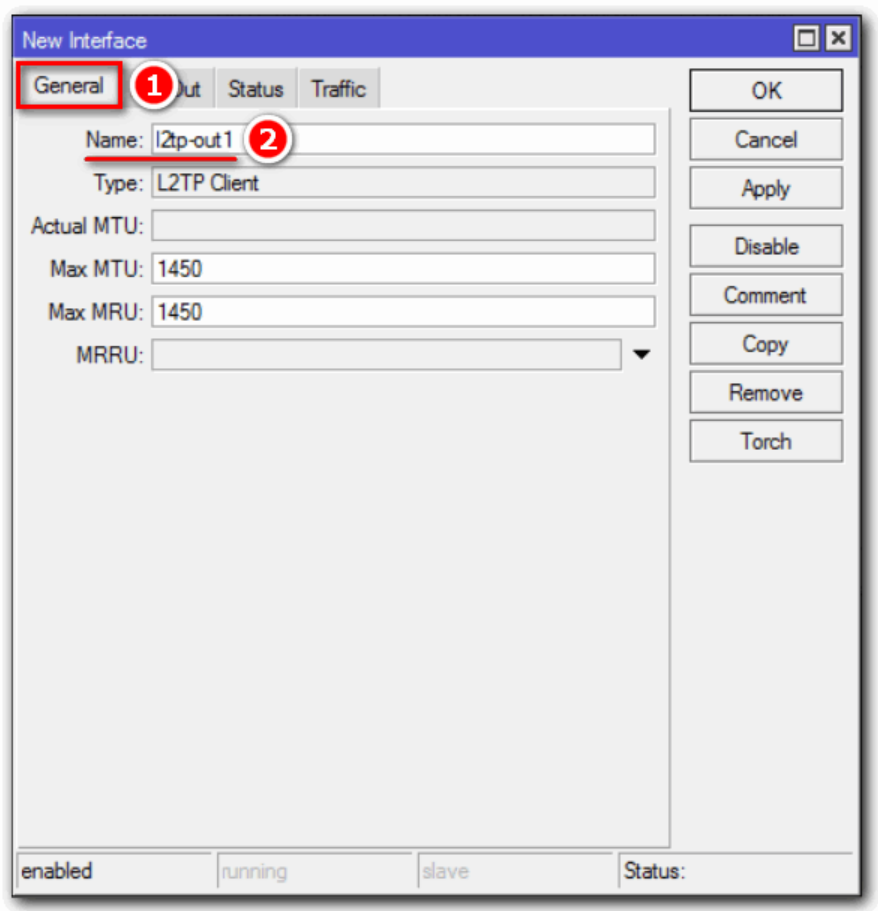The height and width of the screenshot is (911, 878).
Task: Remove the interface
Action: [x=765, y=393]
